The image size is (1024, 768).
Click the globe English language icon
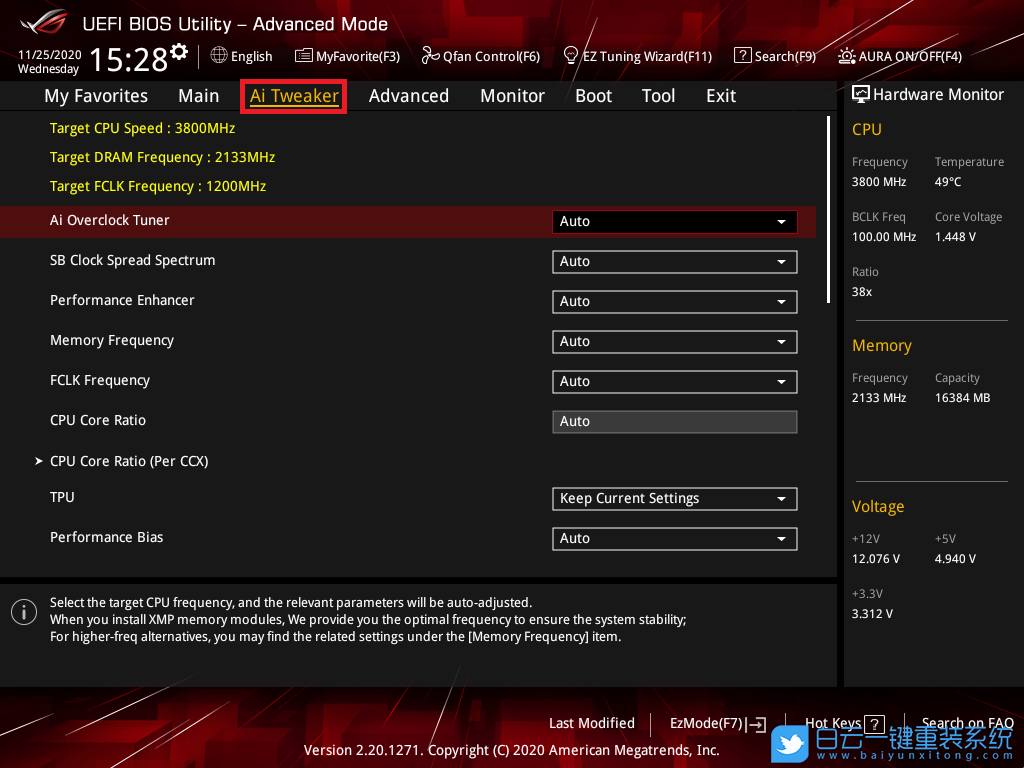(219, 56)
